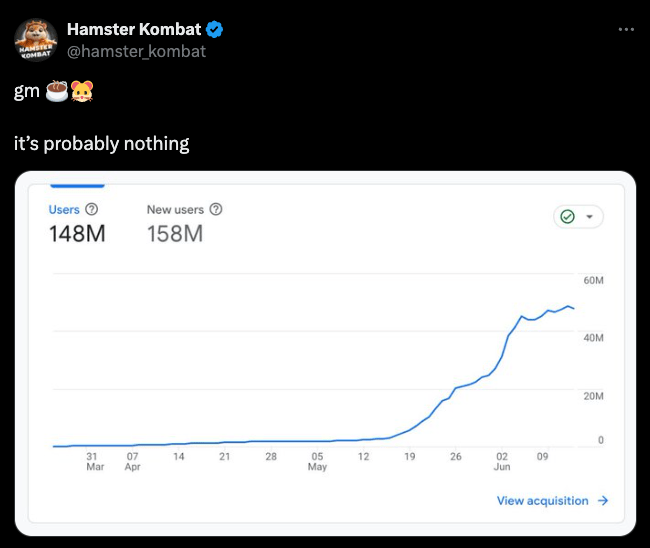Open the View acquisition link
This screenshot has width=650, height=548.
[542, 501]
